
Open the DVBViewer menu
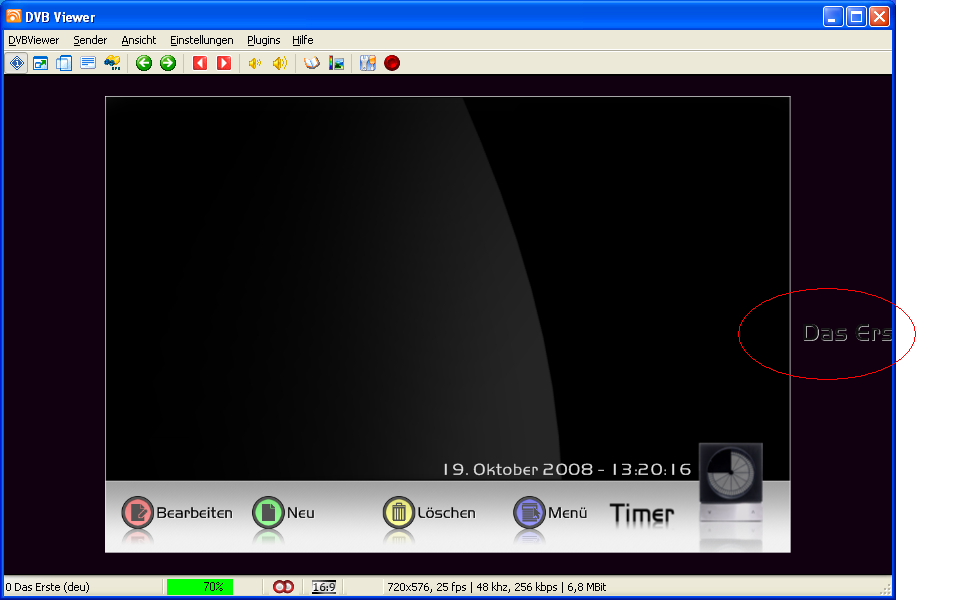34,40
